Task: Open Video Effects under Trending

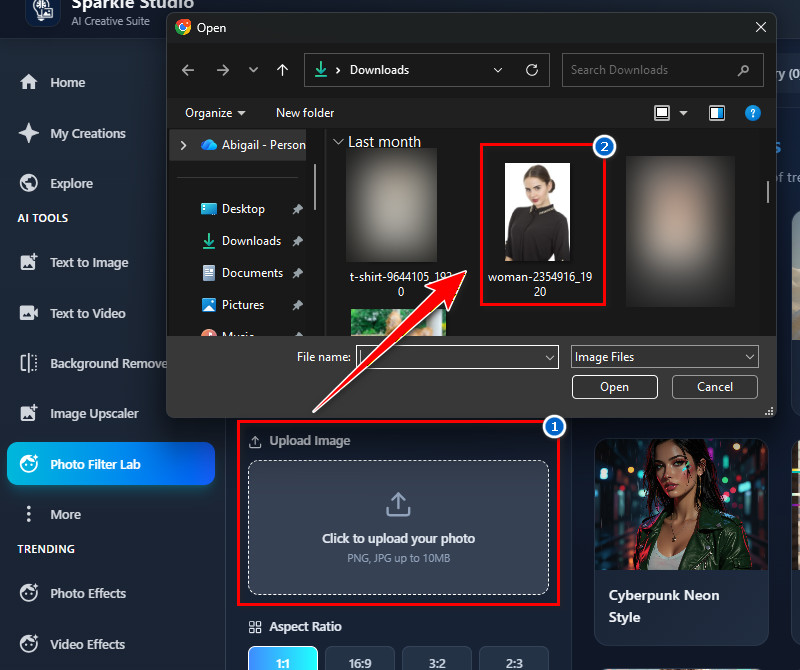Action: click(73, 644)
